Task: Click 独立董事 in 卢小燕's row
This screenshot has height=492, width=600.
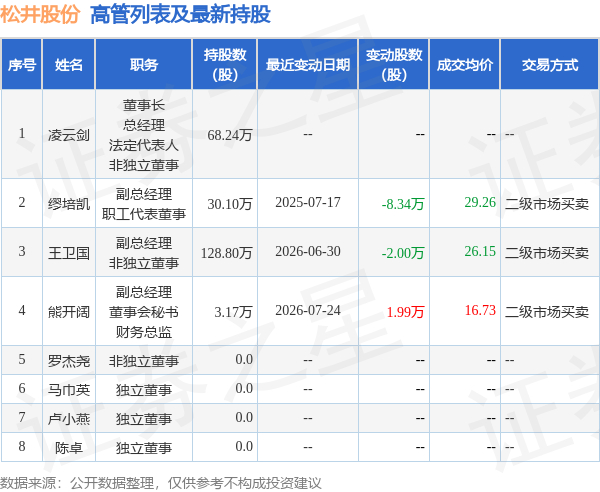Action: [143, 419]
